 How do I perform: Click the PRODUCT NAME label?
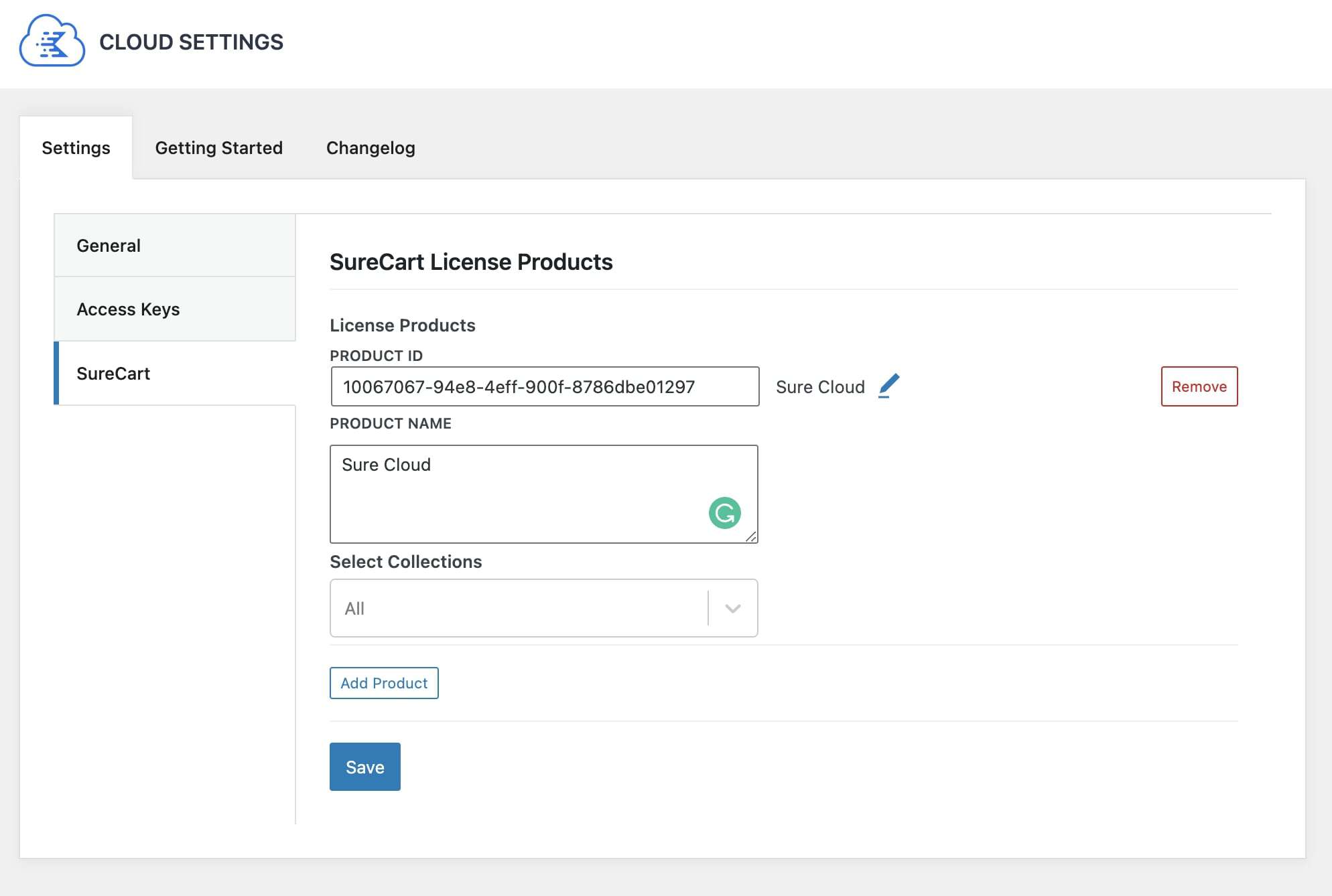click(x=391, y=423)
